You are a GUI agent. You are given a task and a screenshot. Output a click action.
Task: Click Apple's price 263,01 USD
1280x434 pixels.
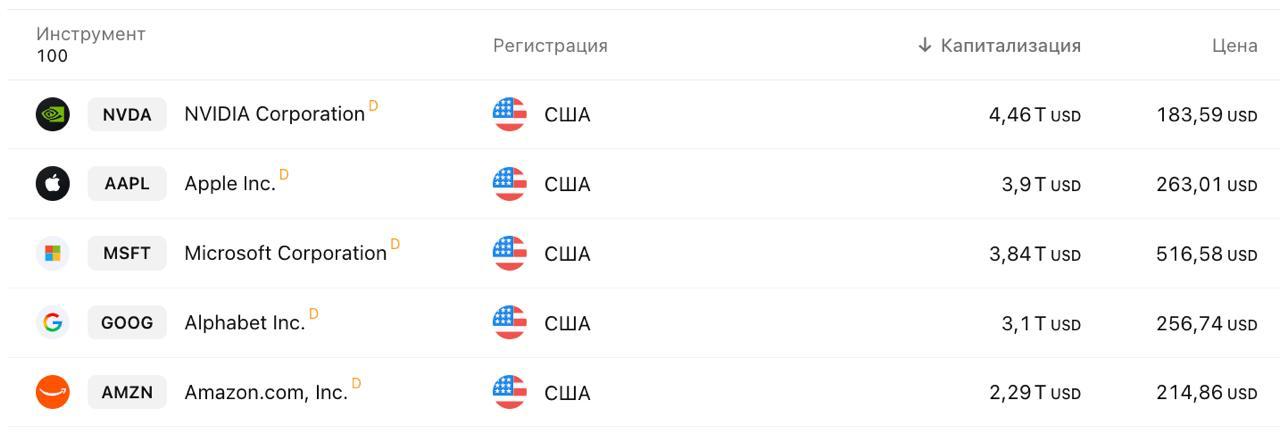(x=1206, y=184)
